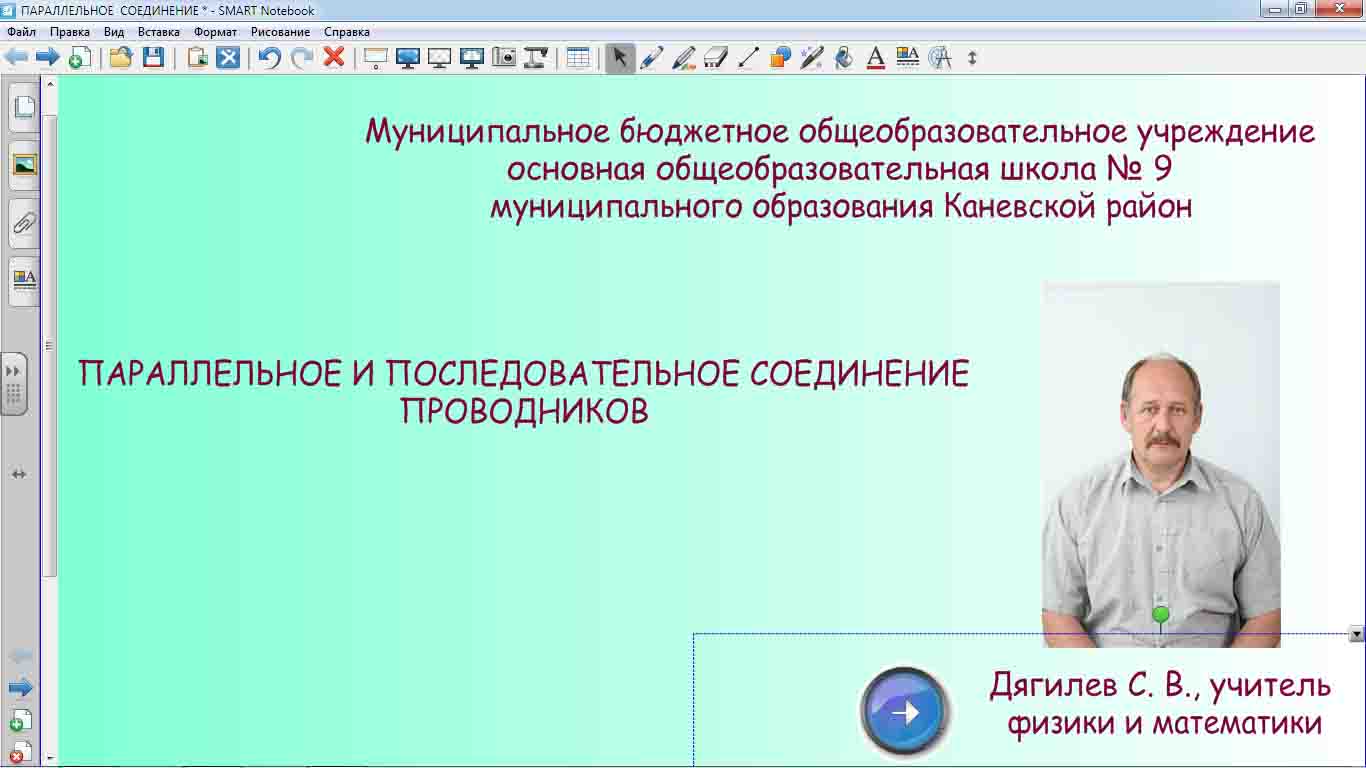Viewport: 1366px width, 768px height.
Task: Open the Page Sorter sidebar tab
Action: 24,108
